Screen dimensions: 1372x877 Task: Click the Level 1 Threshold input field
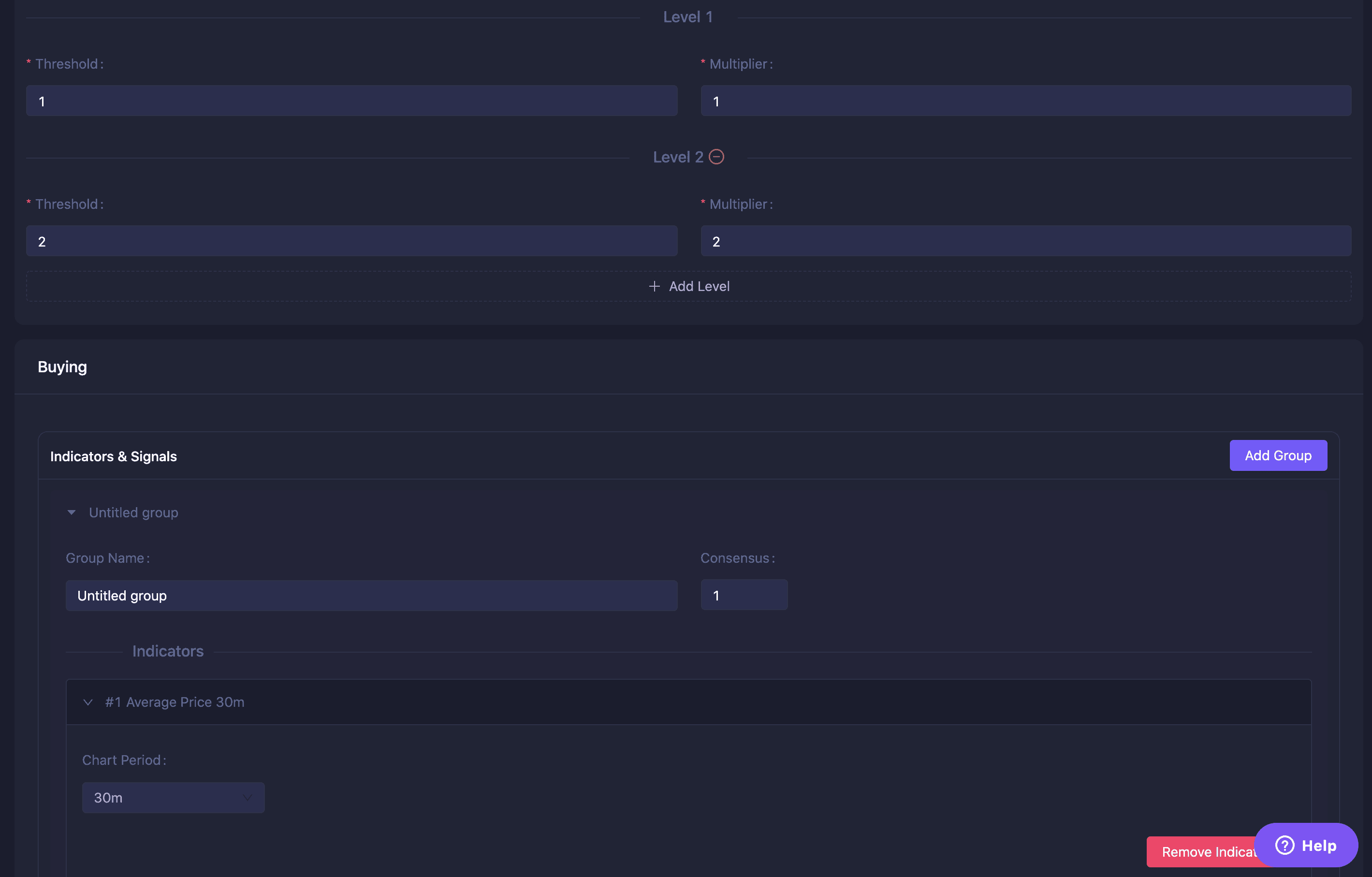(x=351, y=100)
